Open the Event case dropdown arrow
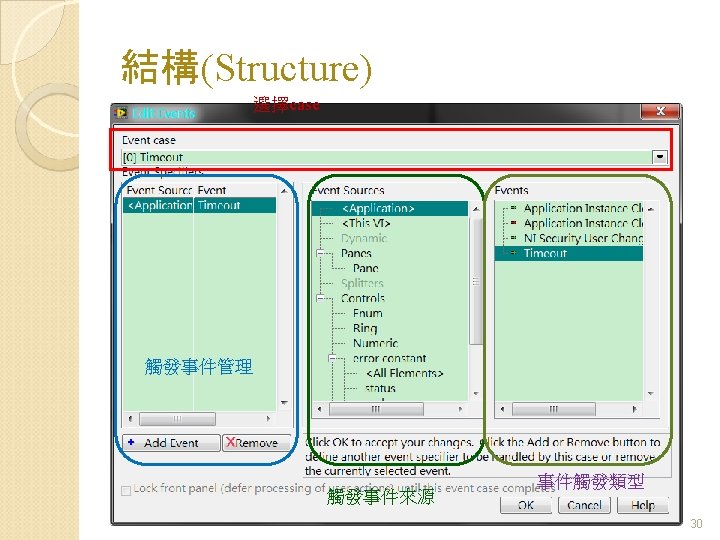Screen dimensions: 720x540 click(x=659, y=157)
